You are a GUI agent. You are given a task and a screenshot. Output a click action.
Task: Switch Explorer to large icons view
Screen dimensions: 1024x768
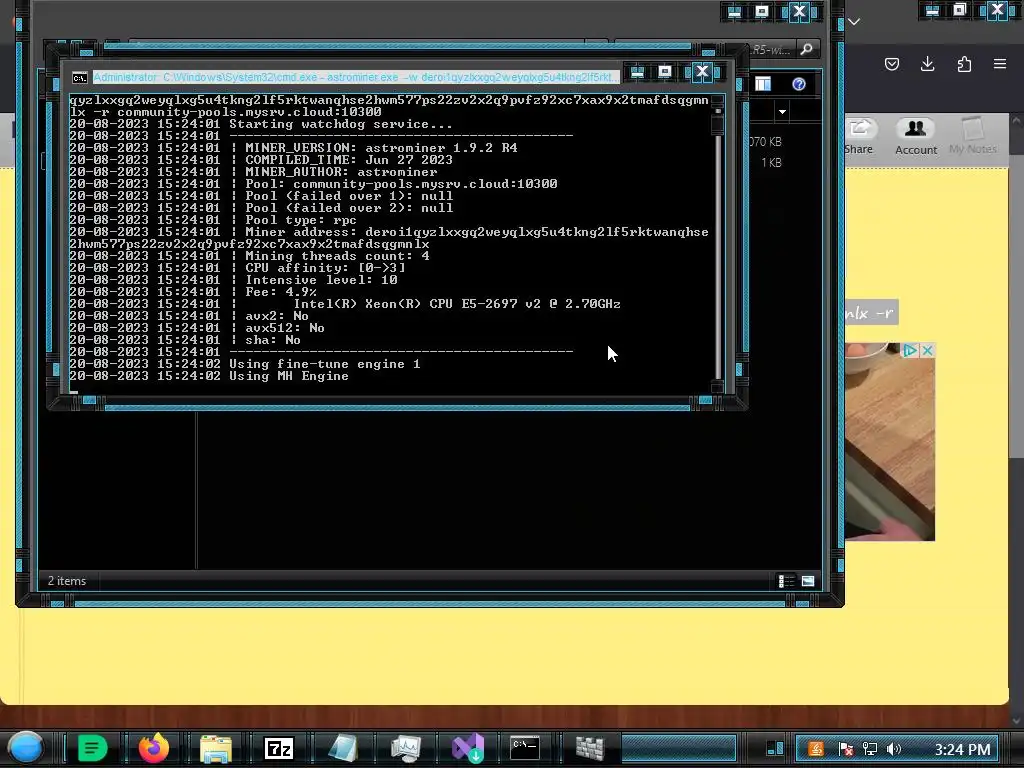(808, 581)
